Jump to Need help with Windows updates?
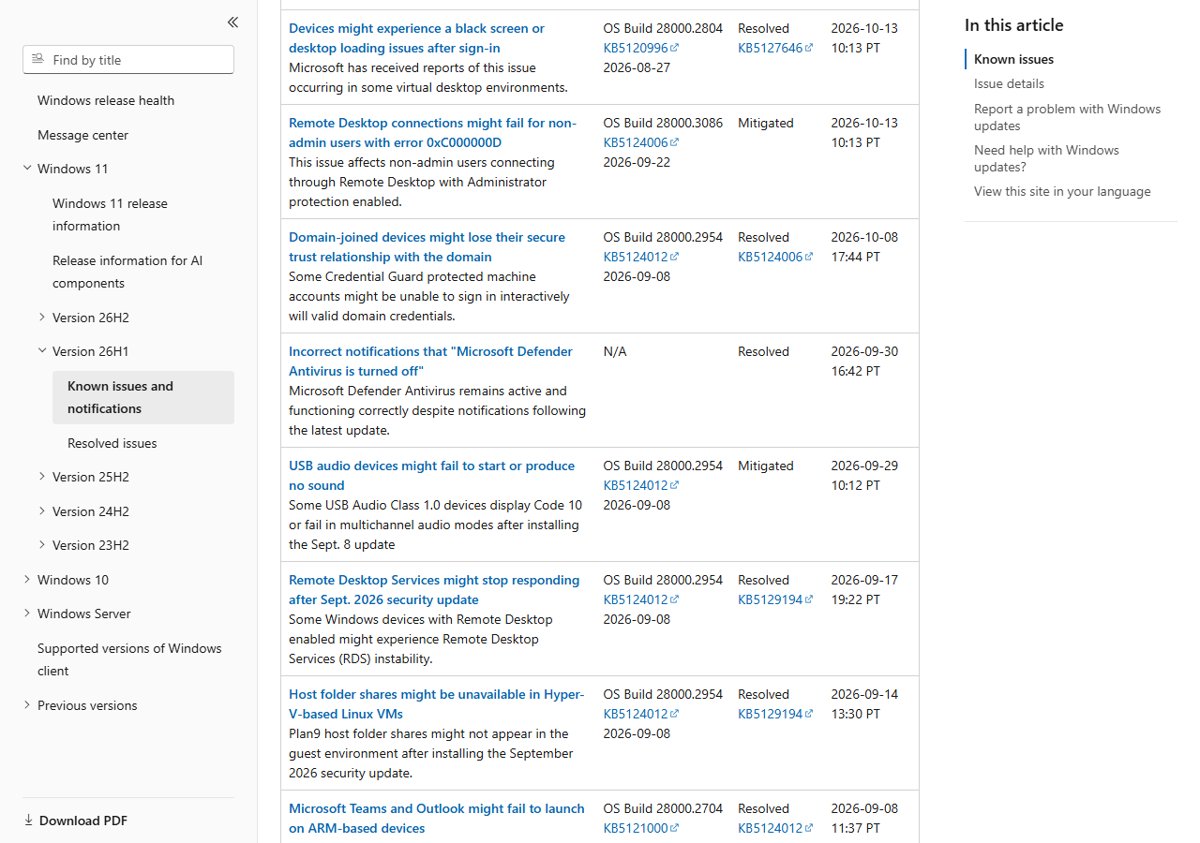The height and width of the screenshot is (843, 1200). point(1046,158)
